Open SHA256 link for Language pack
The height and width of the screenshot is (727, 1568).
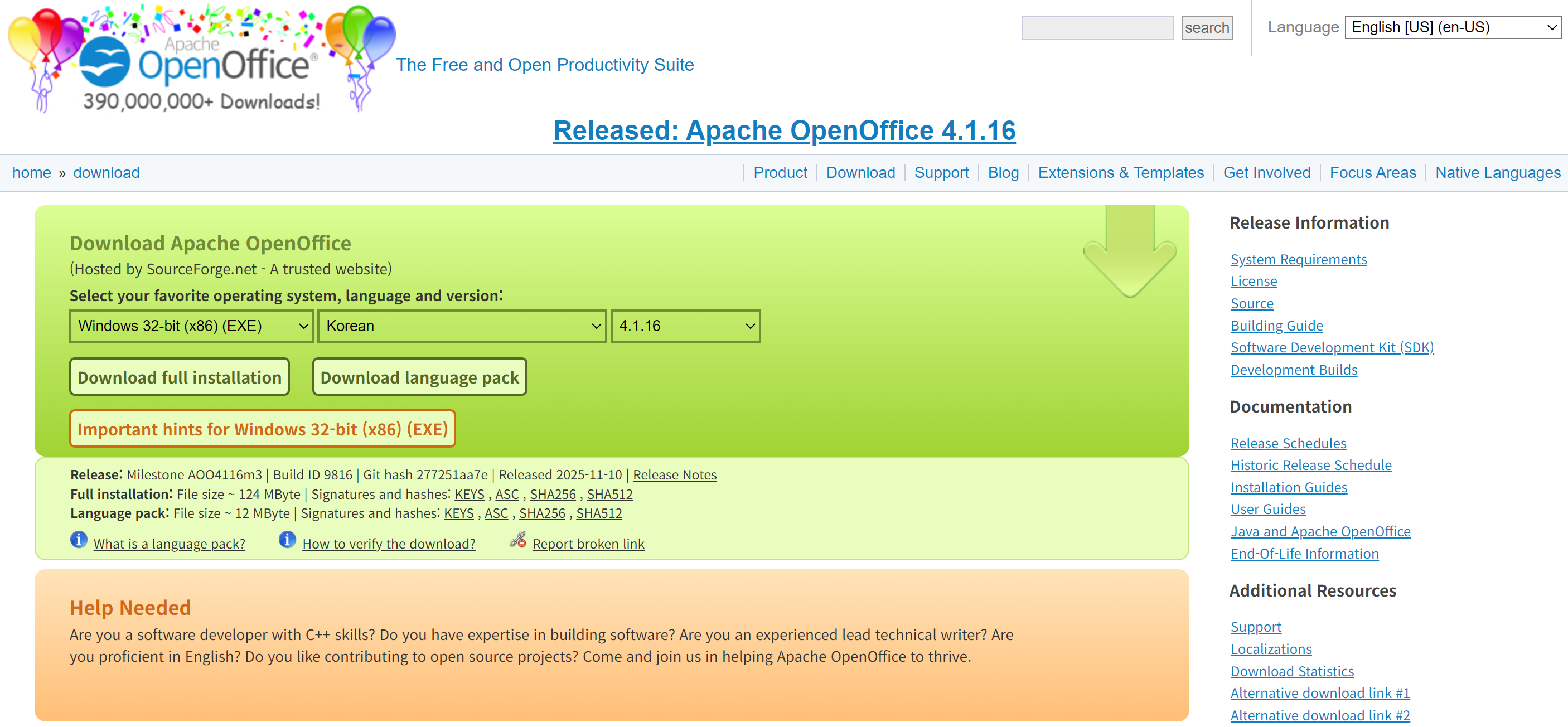click(x=542, y=513)
